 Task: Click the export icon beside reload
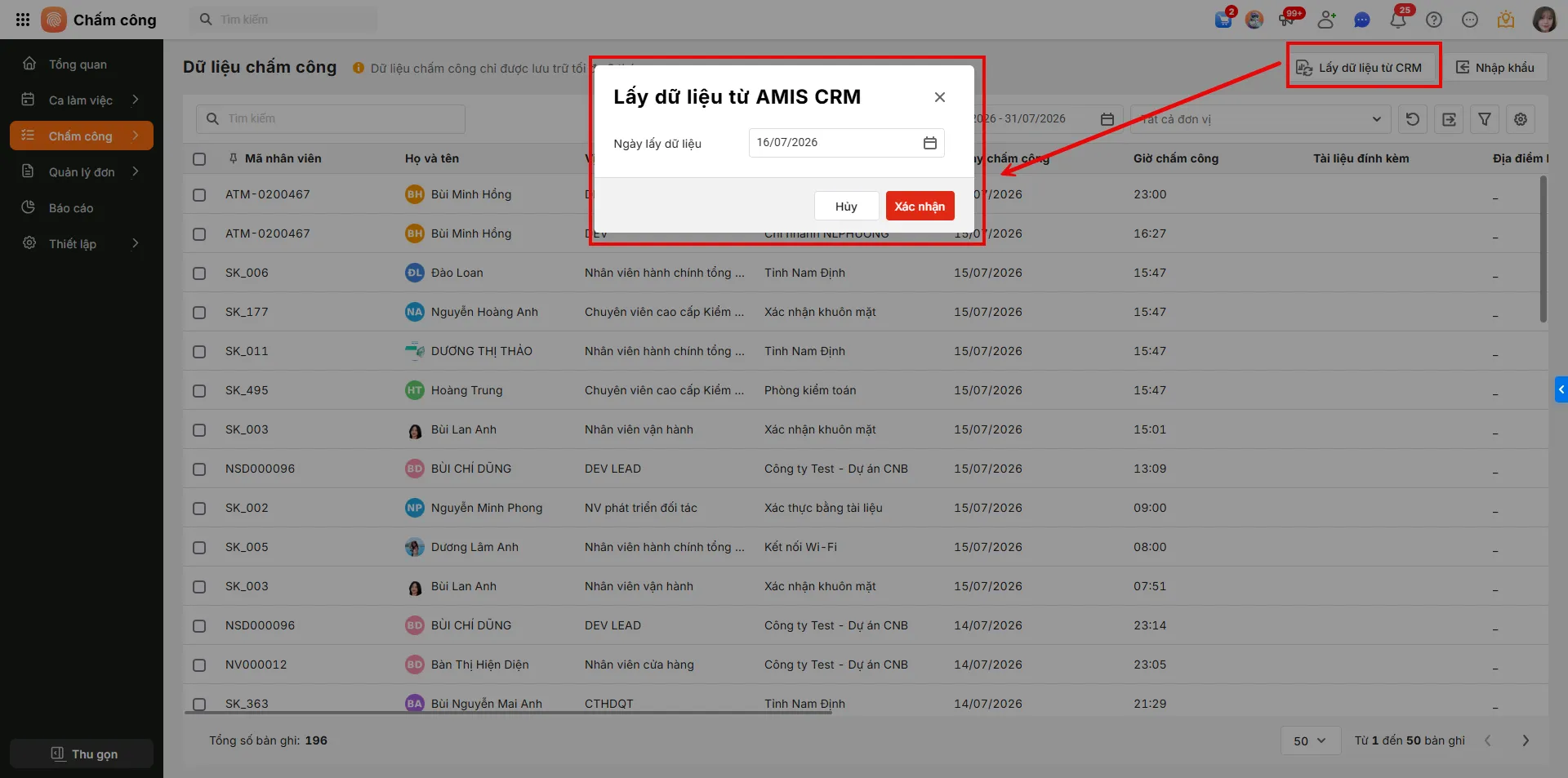[1449, 119]
